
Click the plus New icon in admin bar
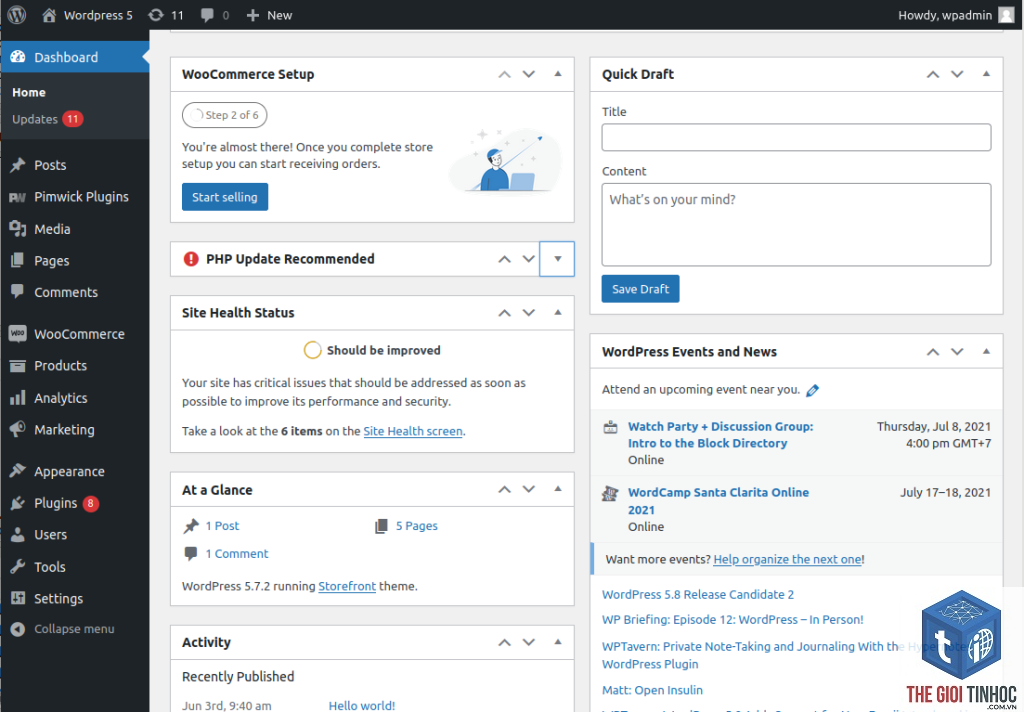(x=253, y=15)
